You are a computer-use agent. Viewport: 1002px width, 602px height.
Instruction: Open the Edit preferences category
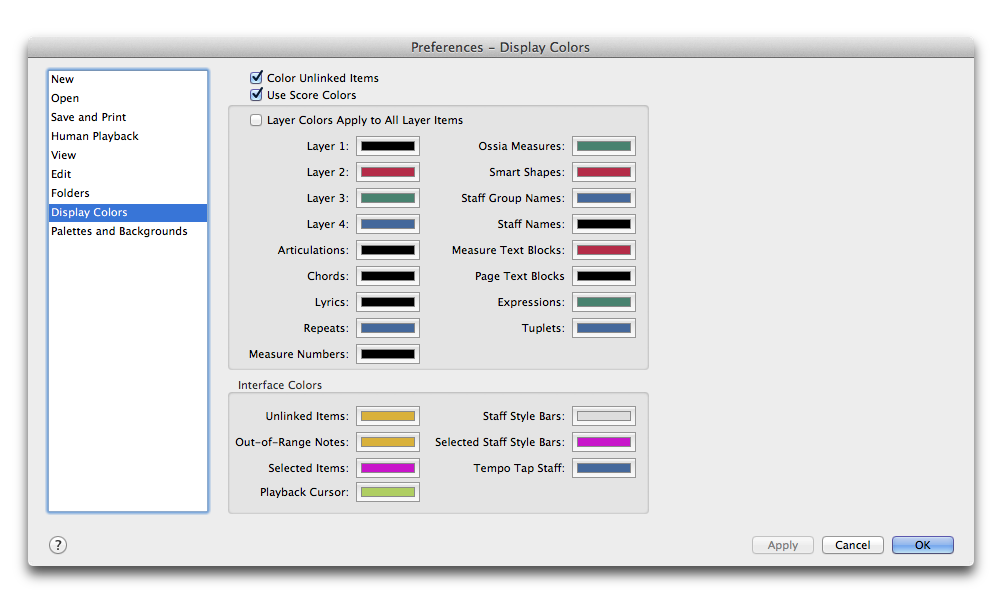(x=128, y=174)
